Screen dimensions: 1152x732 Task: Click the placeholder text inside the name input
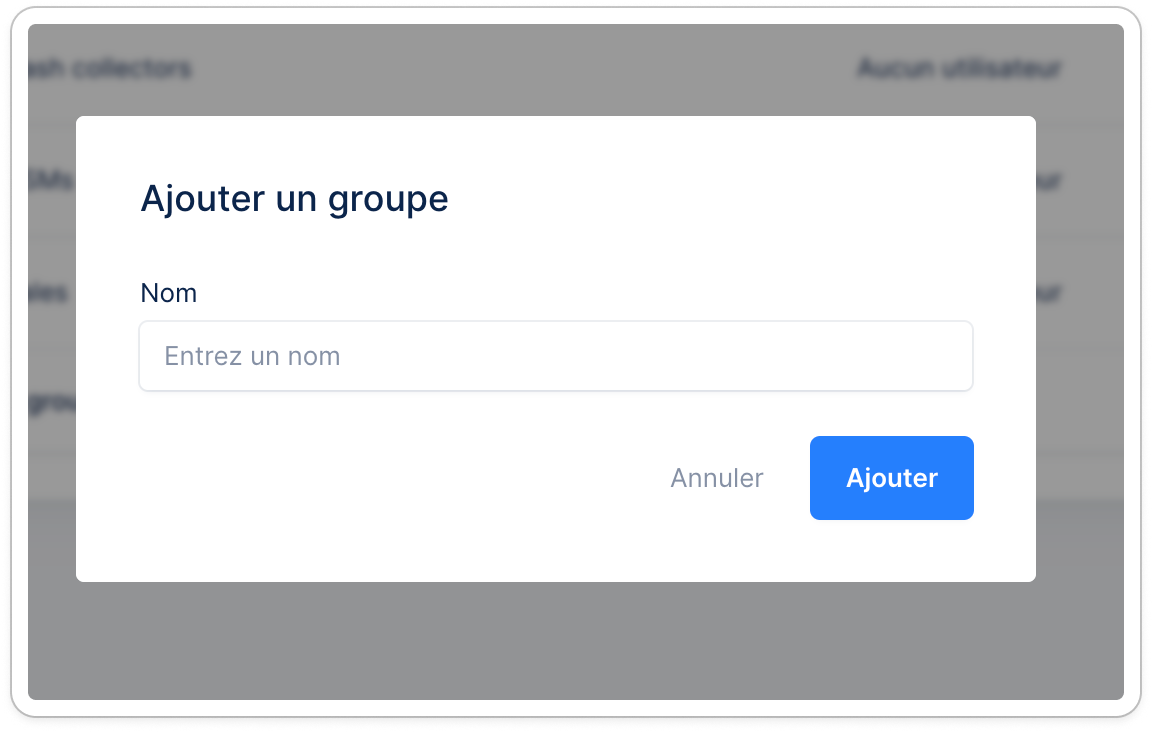(252, 356)
